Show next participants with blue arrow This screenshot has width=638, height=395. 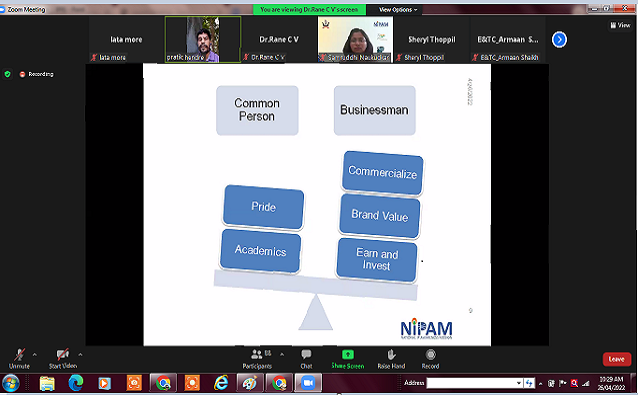(559, 39)
